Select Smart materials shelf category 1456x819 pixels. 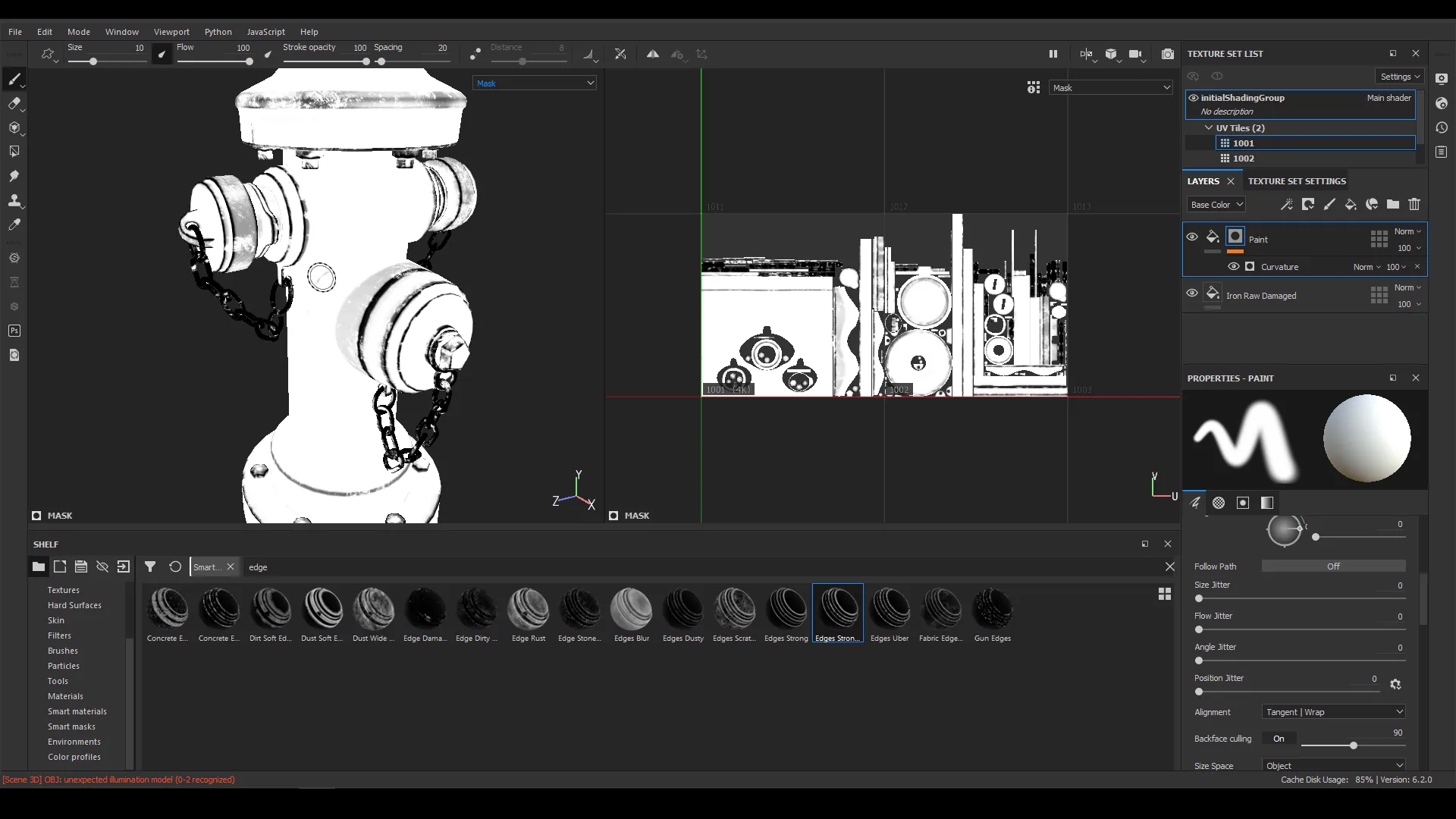[77, 711]
